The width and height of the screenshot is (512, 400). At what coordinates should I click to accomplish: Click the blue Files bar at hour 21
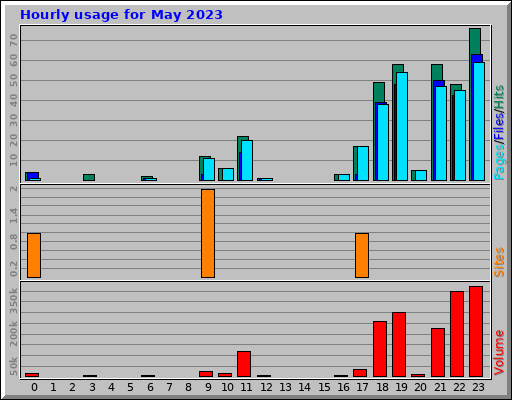(x=439, y=83)
